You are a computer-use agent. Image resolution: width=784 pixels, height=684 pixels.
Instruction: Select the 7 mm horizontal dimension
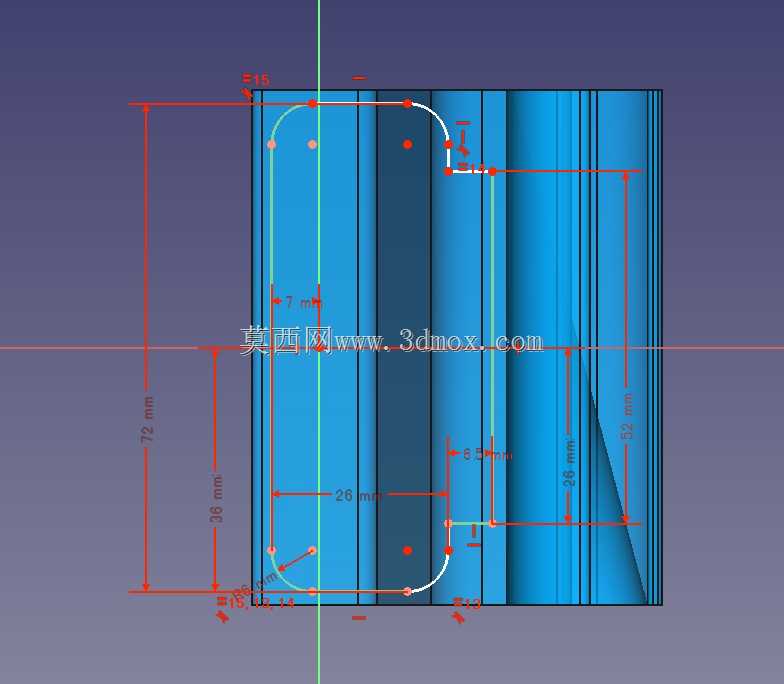click(x=302, y=302)
